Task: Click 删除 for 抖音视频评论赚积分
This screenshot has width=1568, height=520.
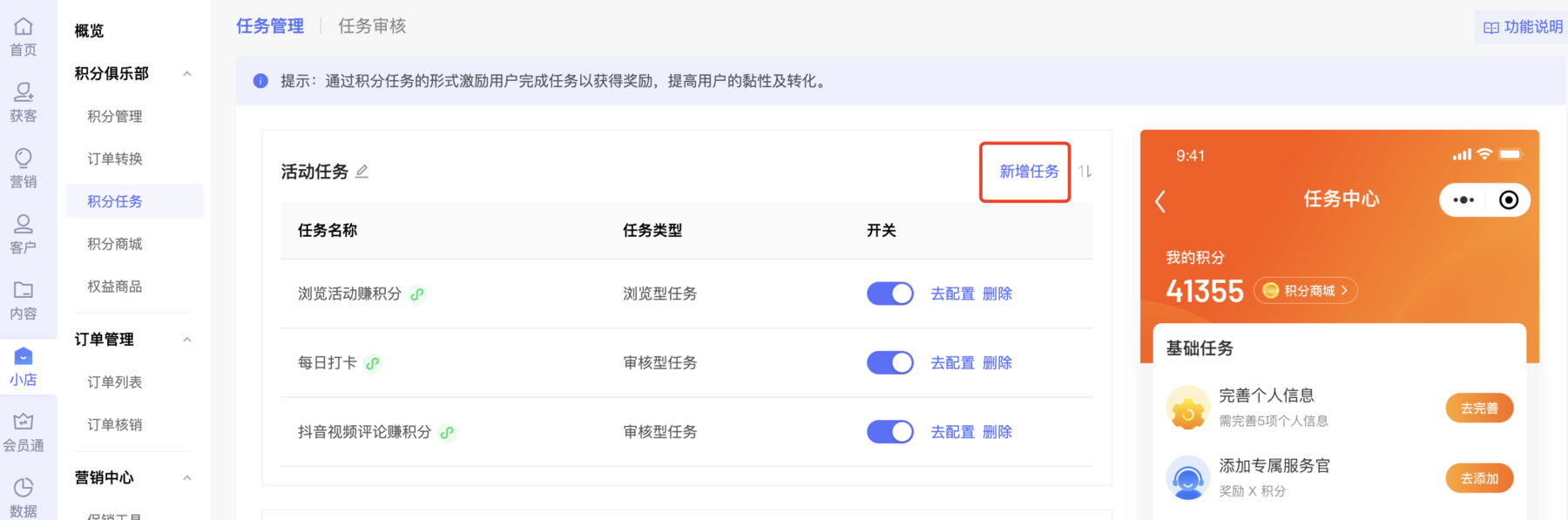Action: [997, 432]
